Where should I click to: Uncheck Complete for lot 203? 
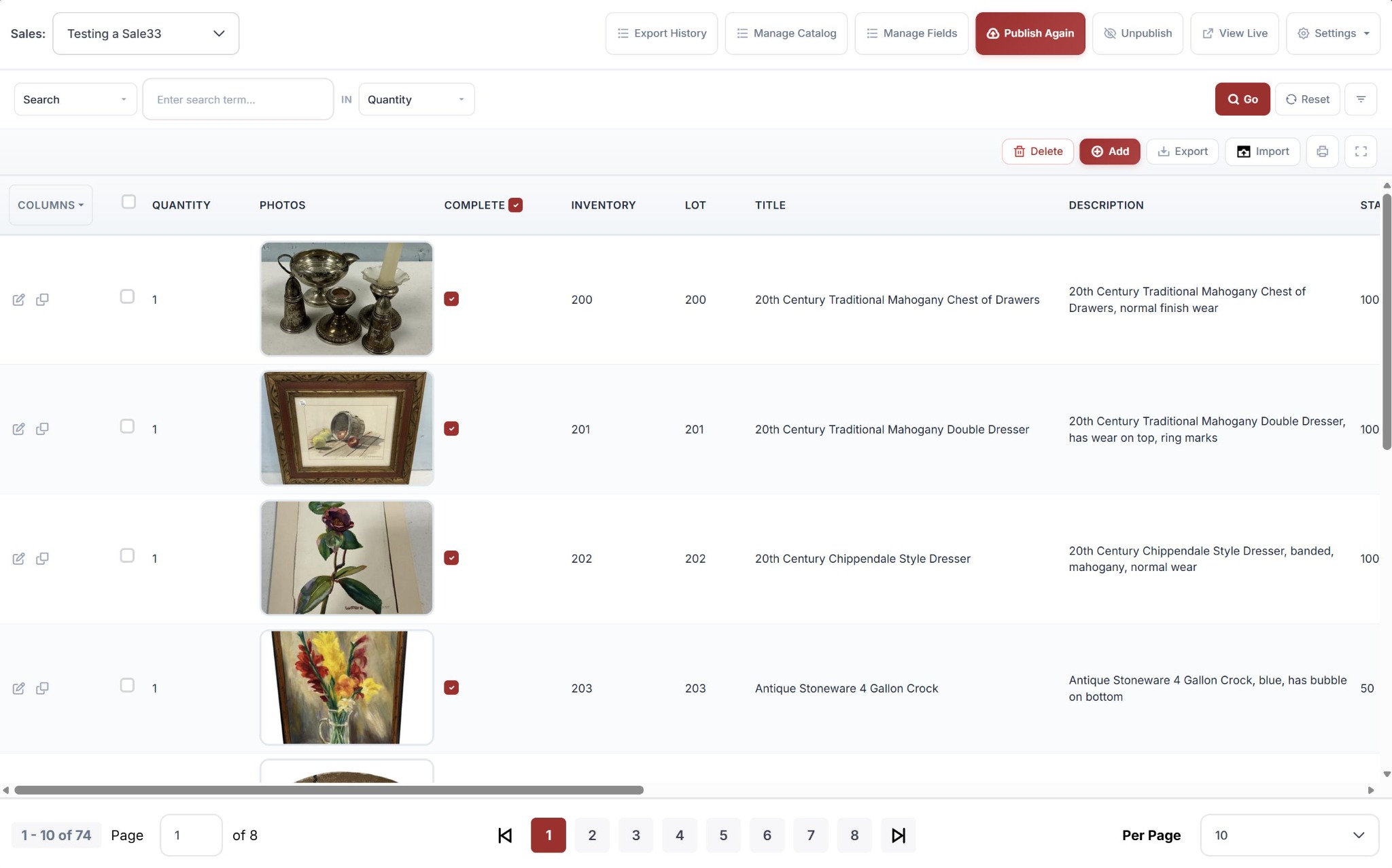451,688
